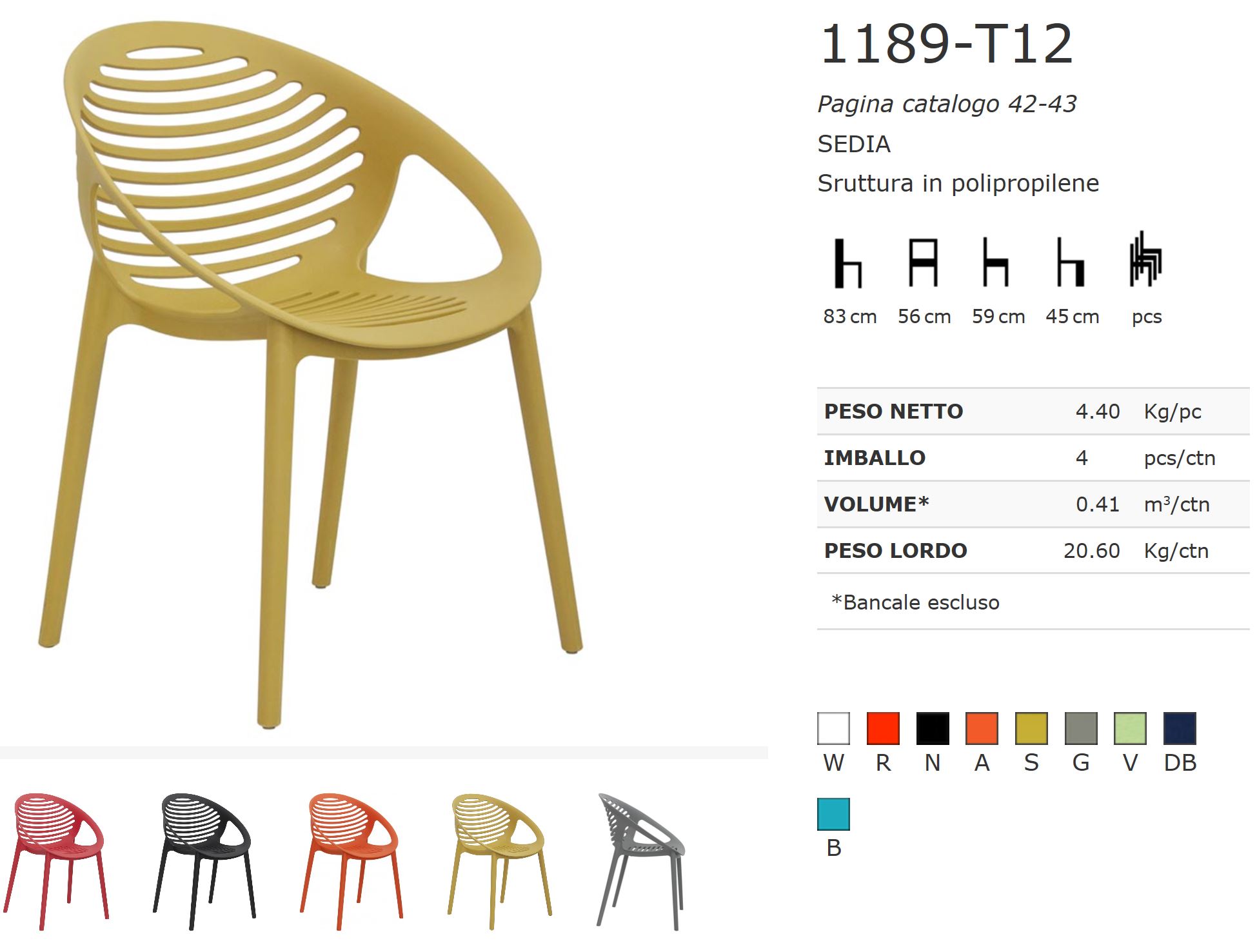This screenshot has height=952, width=1257.
Task: Click the Pagina catalogo 42-43 text
Action: point(947,104)
